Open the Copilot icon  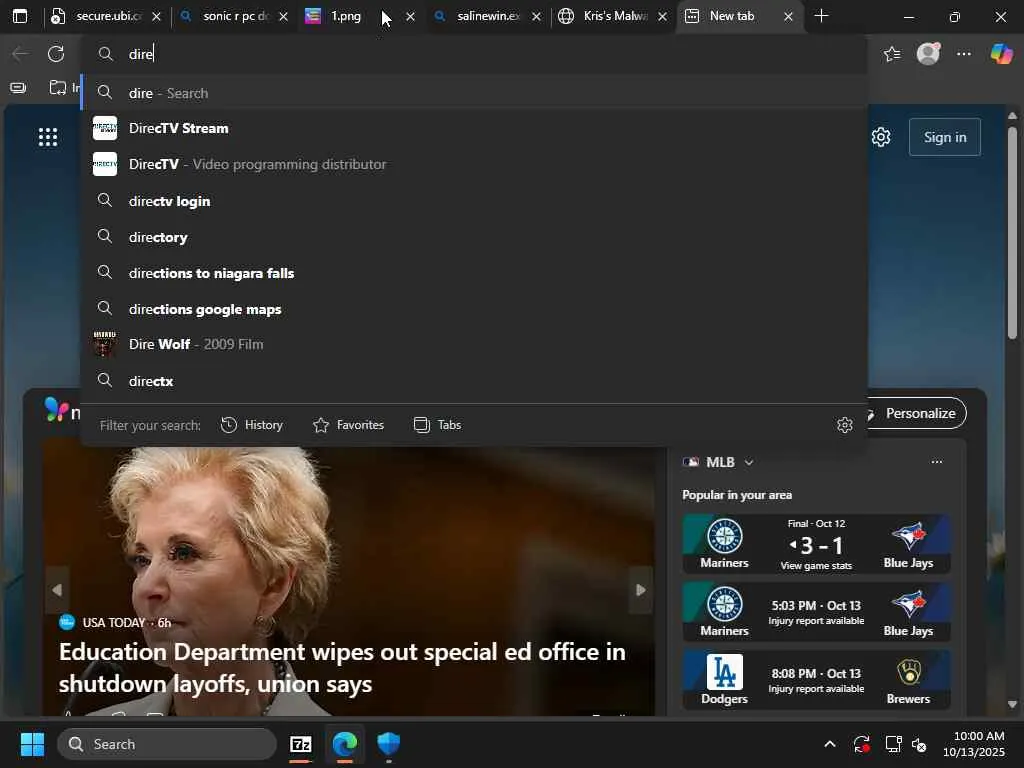[x=1001, y=54]
